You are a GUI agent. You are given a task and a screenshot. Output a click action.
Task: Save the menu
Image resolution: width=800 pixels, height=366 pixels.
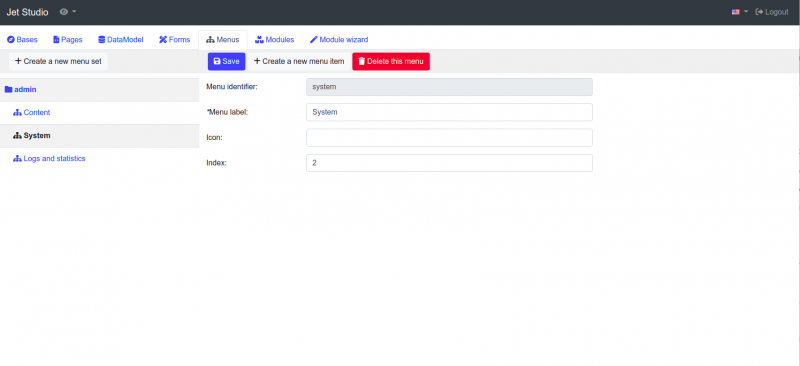pos(227,61)
